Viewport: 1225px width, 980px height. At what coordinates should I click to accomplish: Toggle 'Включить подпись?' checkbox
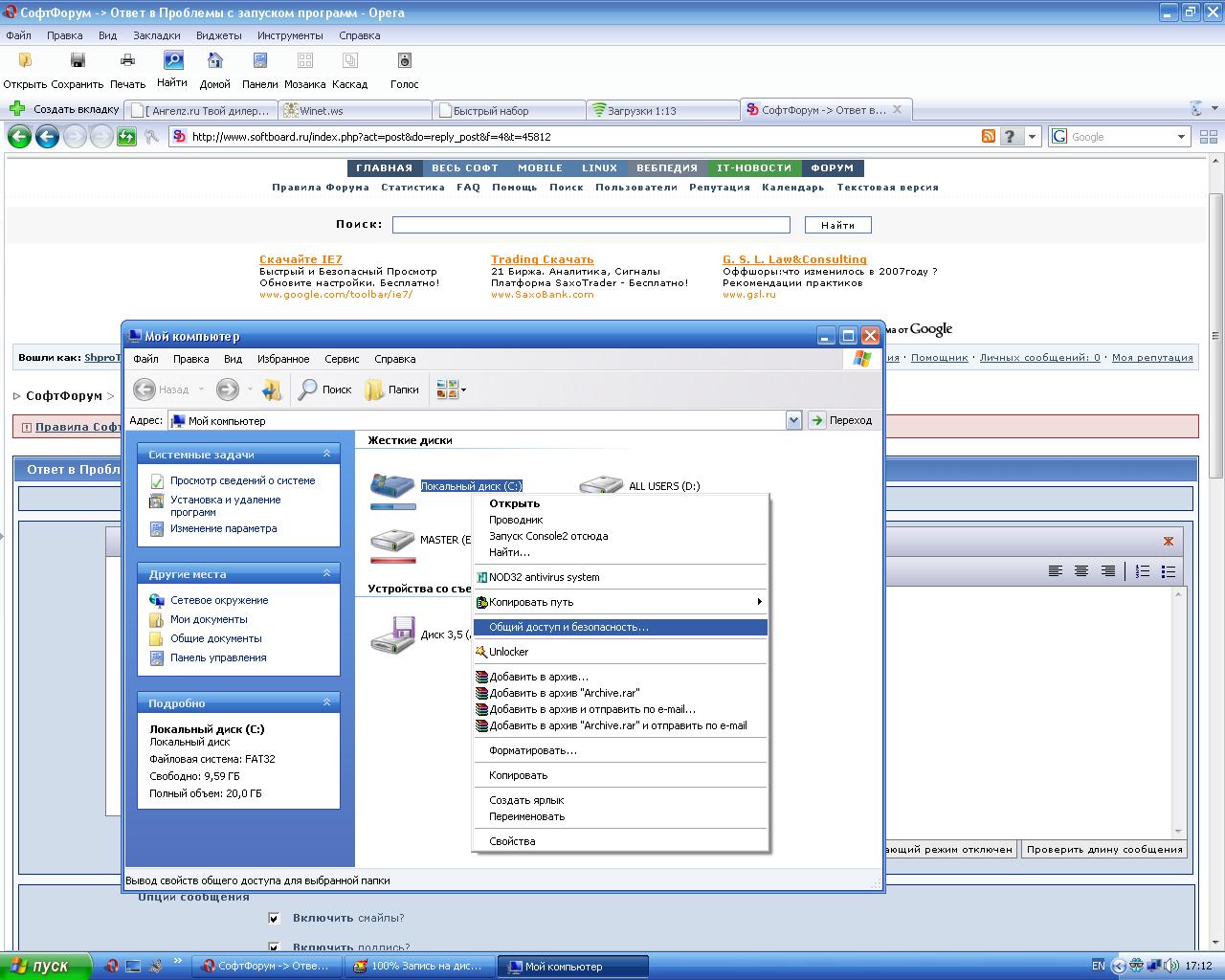coord(274,947)
